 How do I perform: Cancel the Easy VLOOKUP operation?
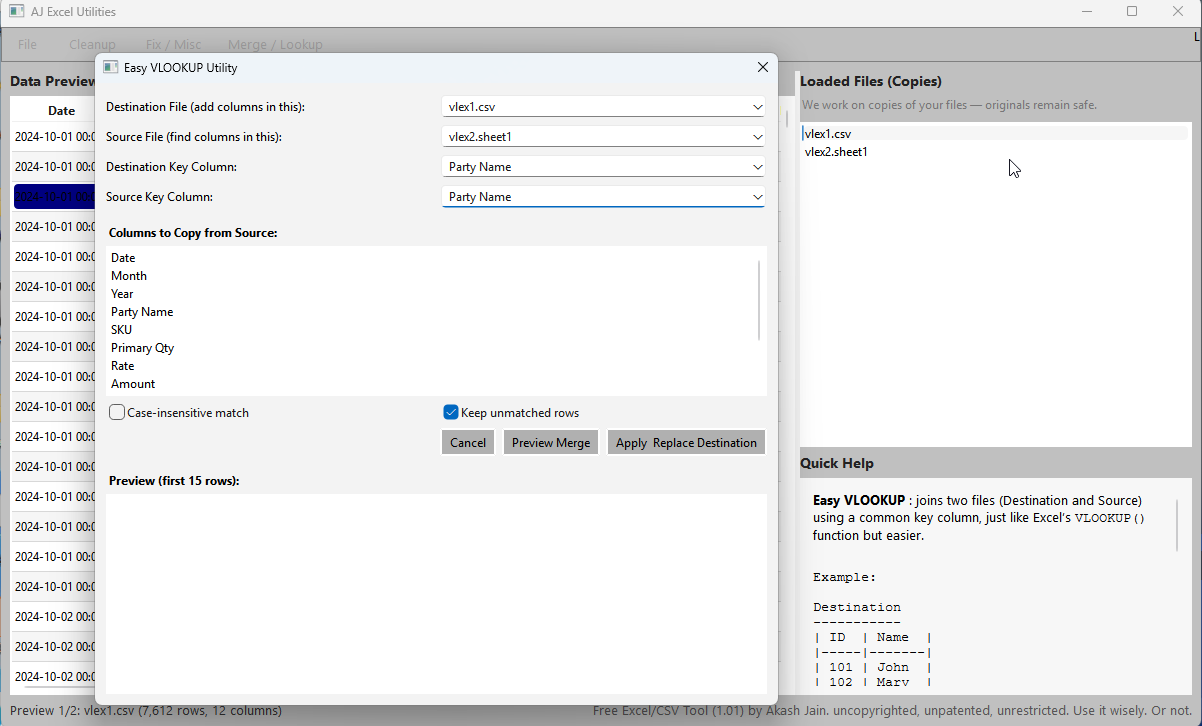tap(467, 441)
